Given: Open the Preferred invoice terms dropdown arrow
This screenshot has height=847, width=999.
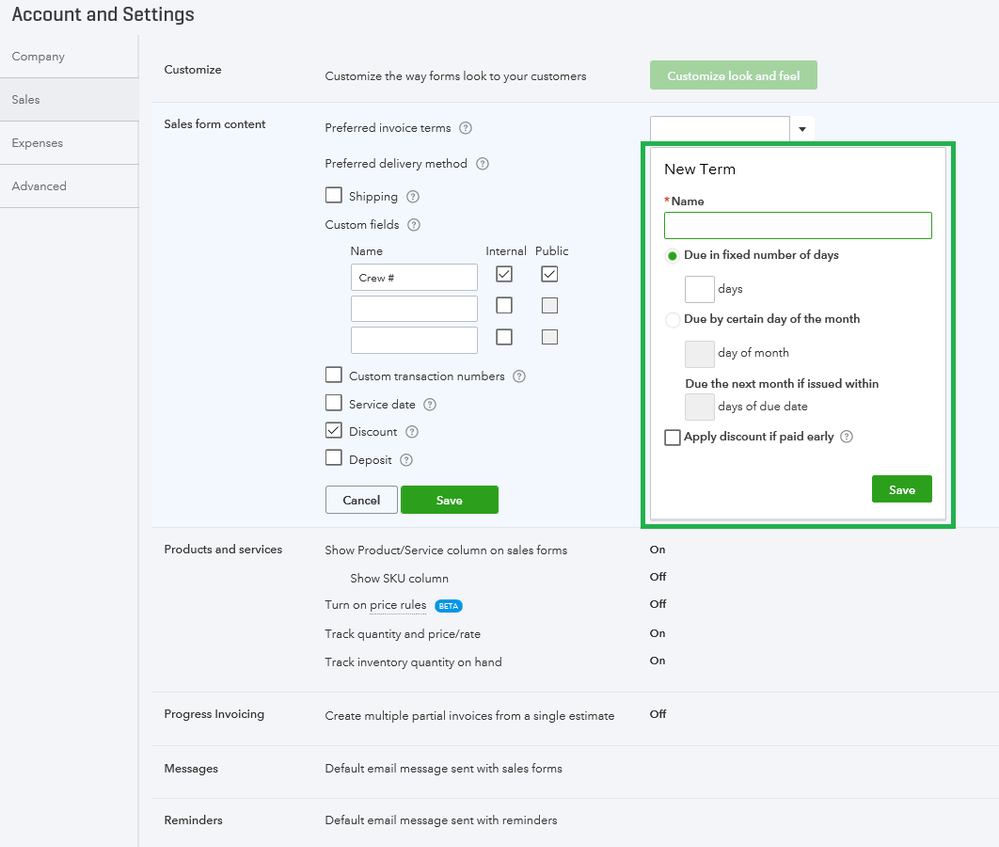Looking at the screenshot, I should (x=802, y=129).
